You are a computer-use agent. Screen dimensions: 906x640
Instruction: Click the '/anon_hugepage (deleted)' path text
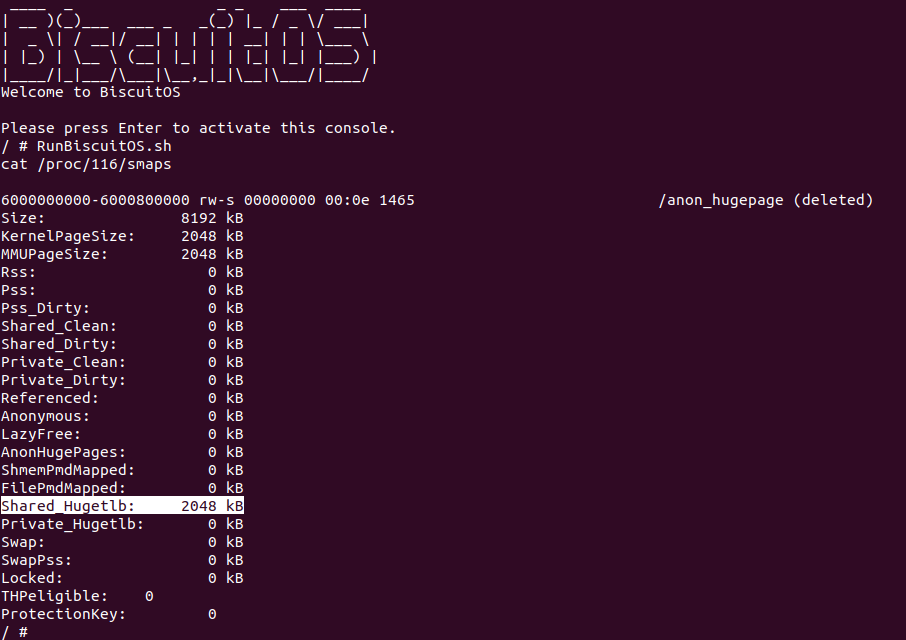point(765,200)
